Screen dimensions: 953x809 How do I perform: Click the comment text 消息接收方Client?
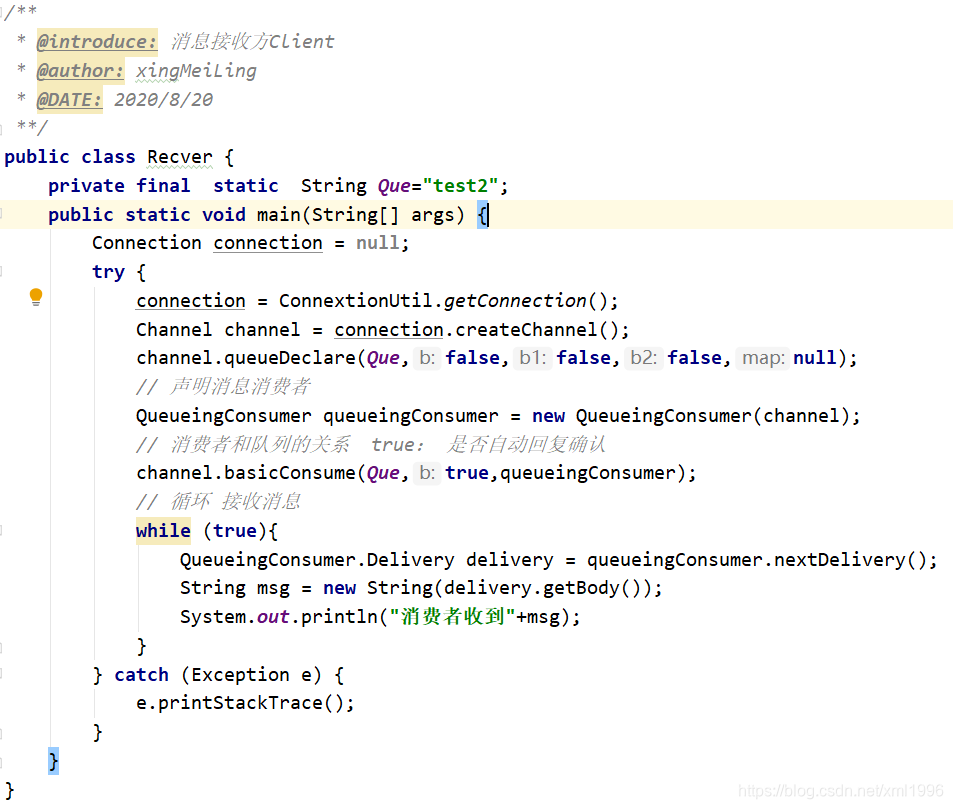[x=252, y=41]
